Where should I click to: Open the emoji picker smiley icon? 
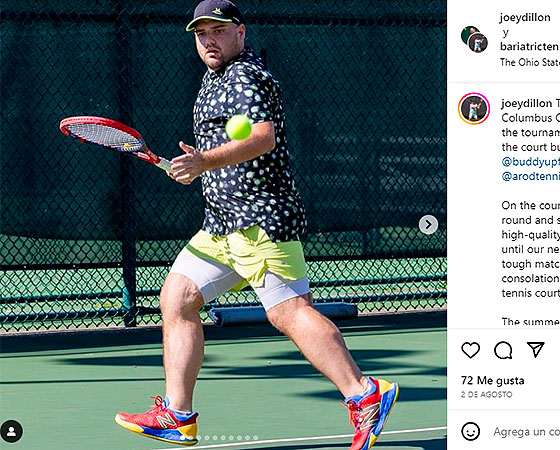tap(471, 431)
